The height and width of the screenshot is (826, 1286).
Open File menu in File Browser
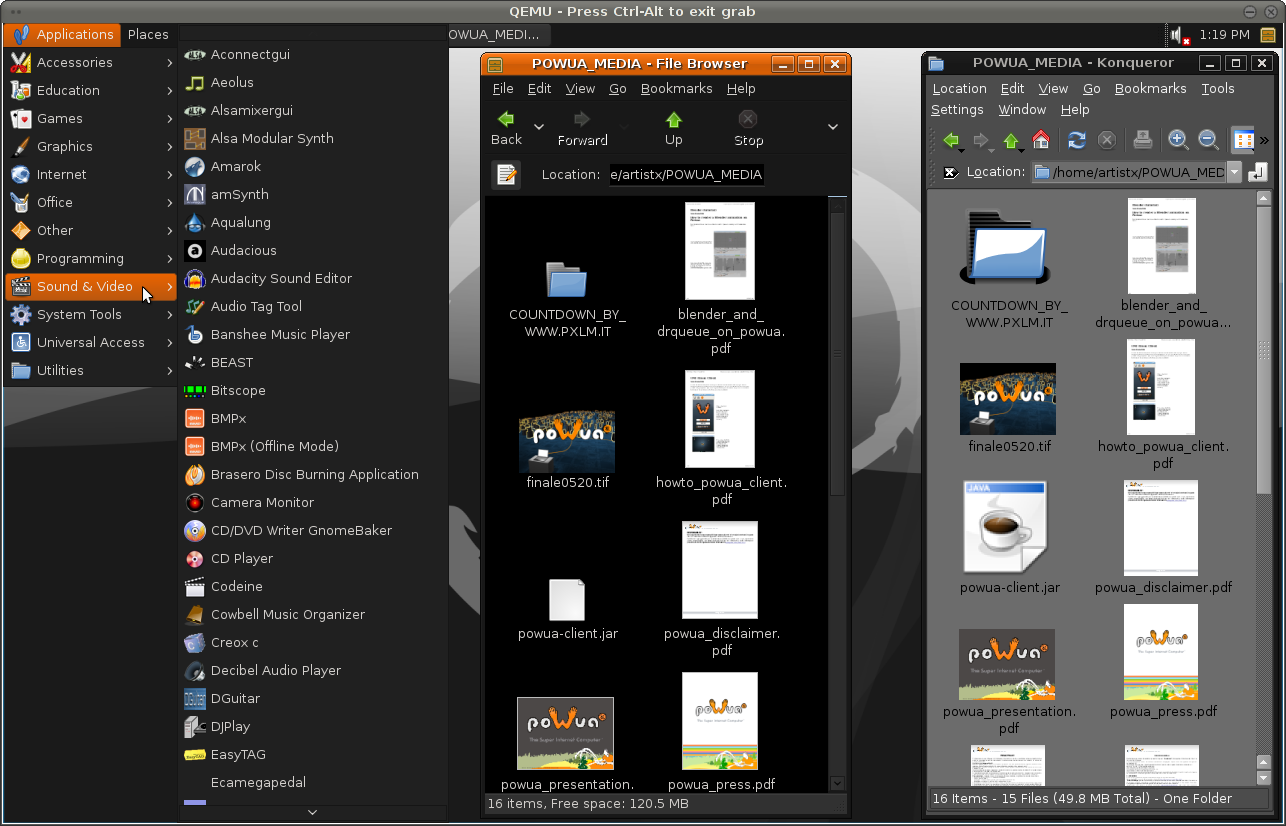click(x=503, y=88)
